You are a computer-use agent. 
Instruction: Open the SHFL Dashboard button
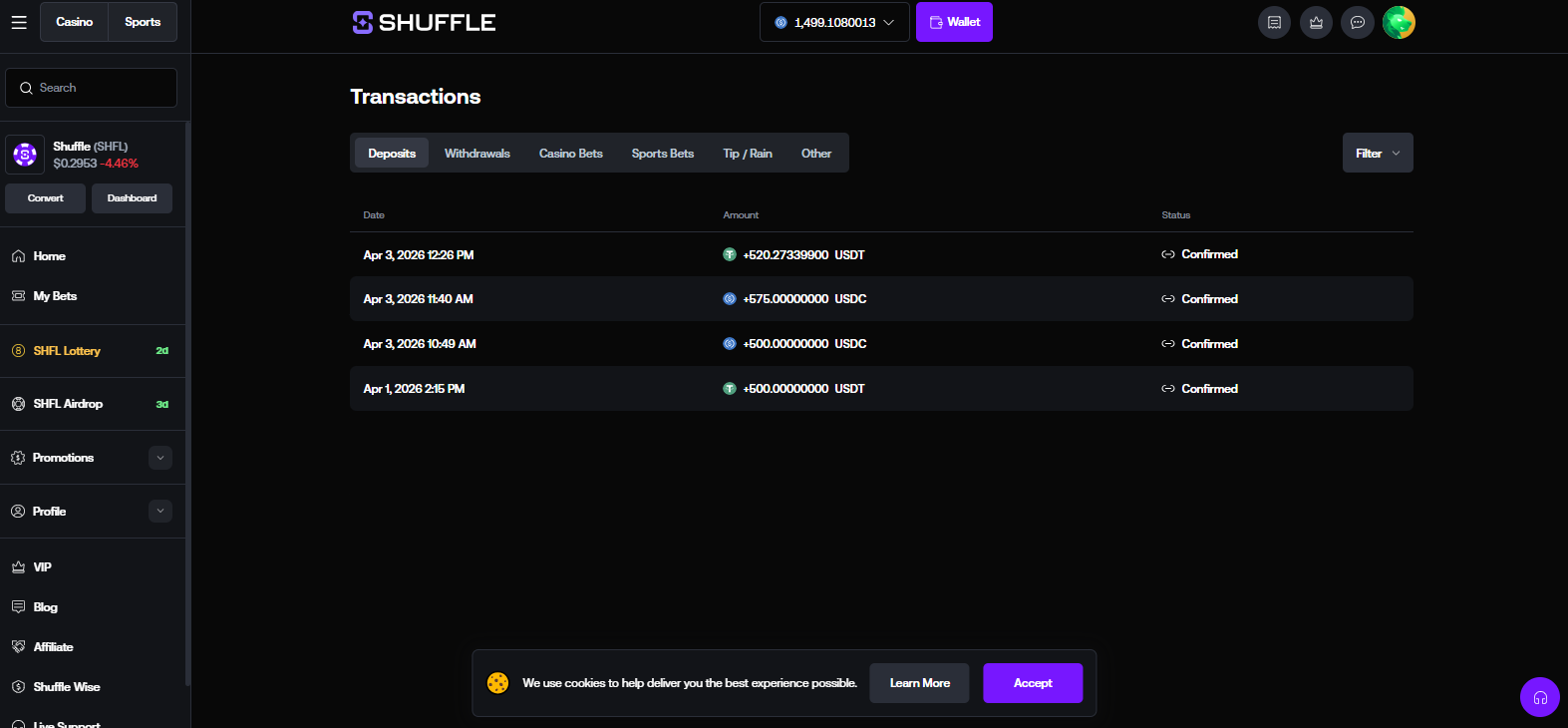click(132, 198)
